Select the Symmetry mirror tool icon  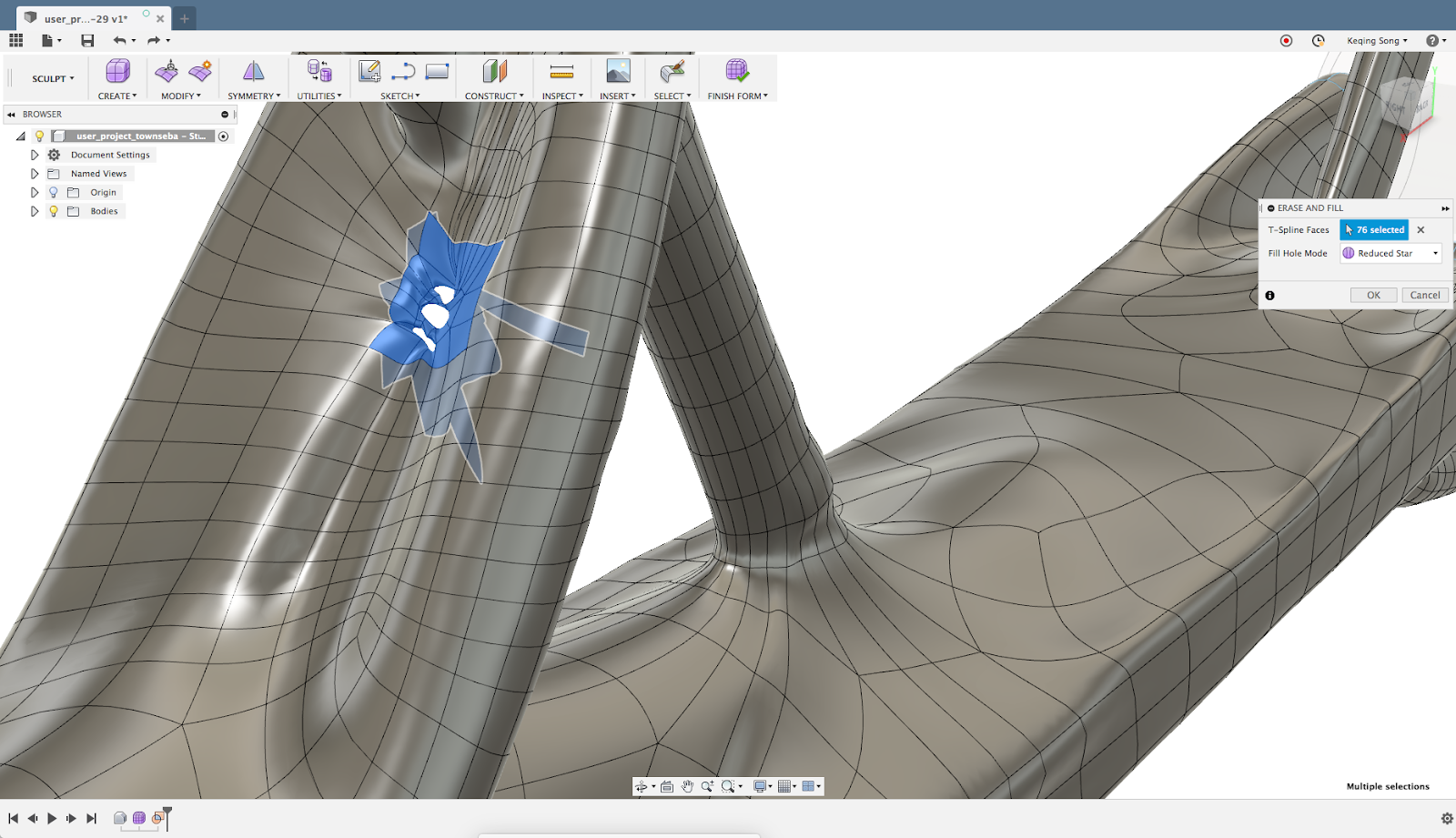click(253, 71)
